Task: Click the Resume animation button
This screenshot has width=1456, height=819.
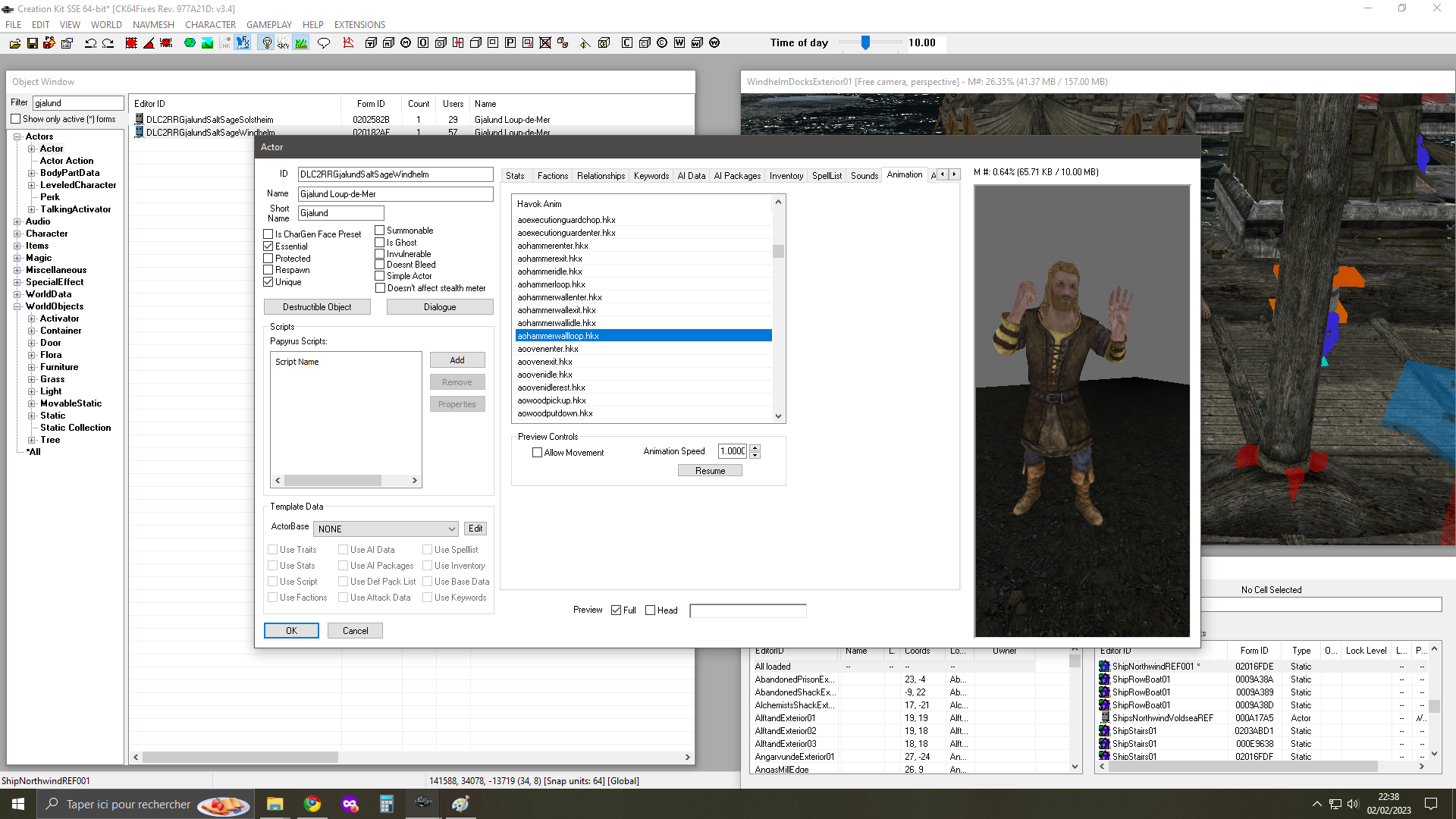Action: [710, 471]
